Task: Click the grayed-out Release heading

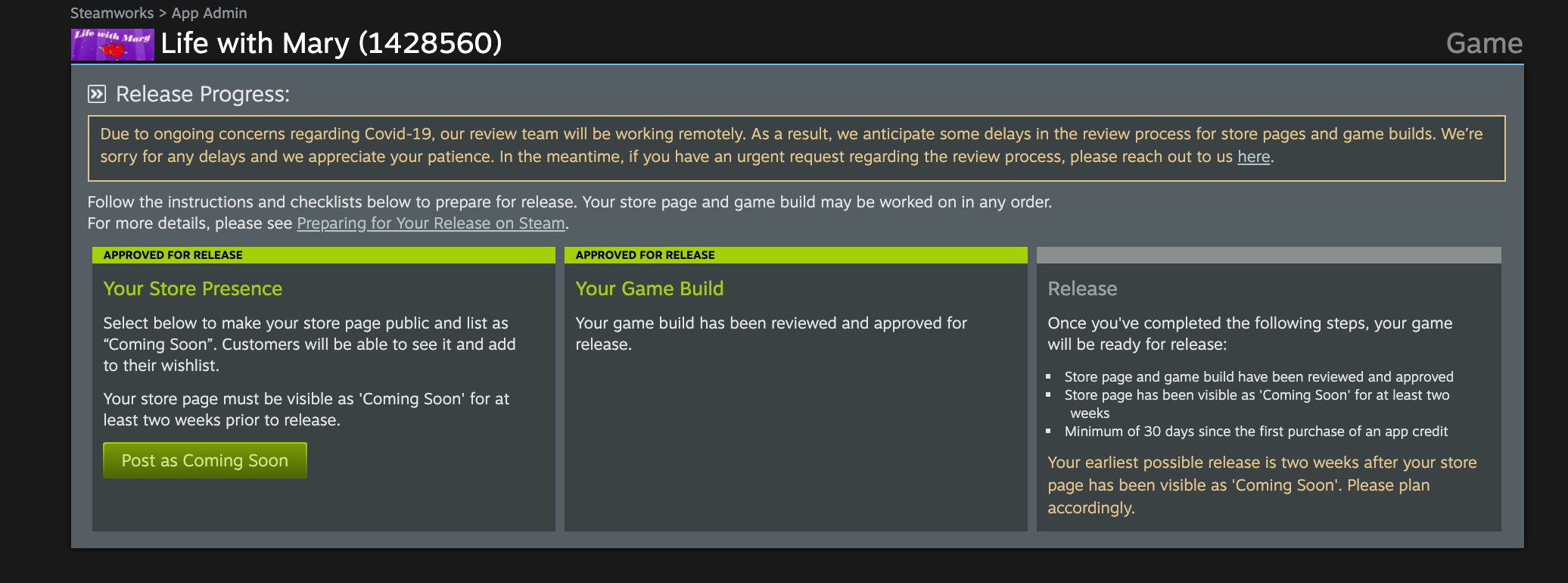Action: pos(1082,288)
